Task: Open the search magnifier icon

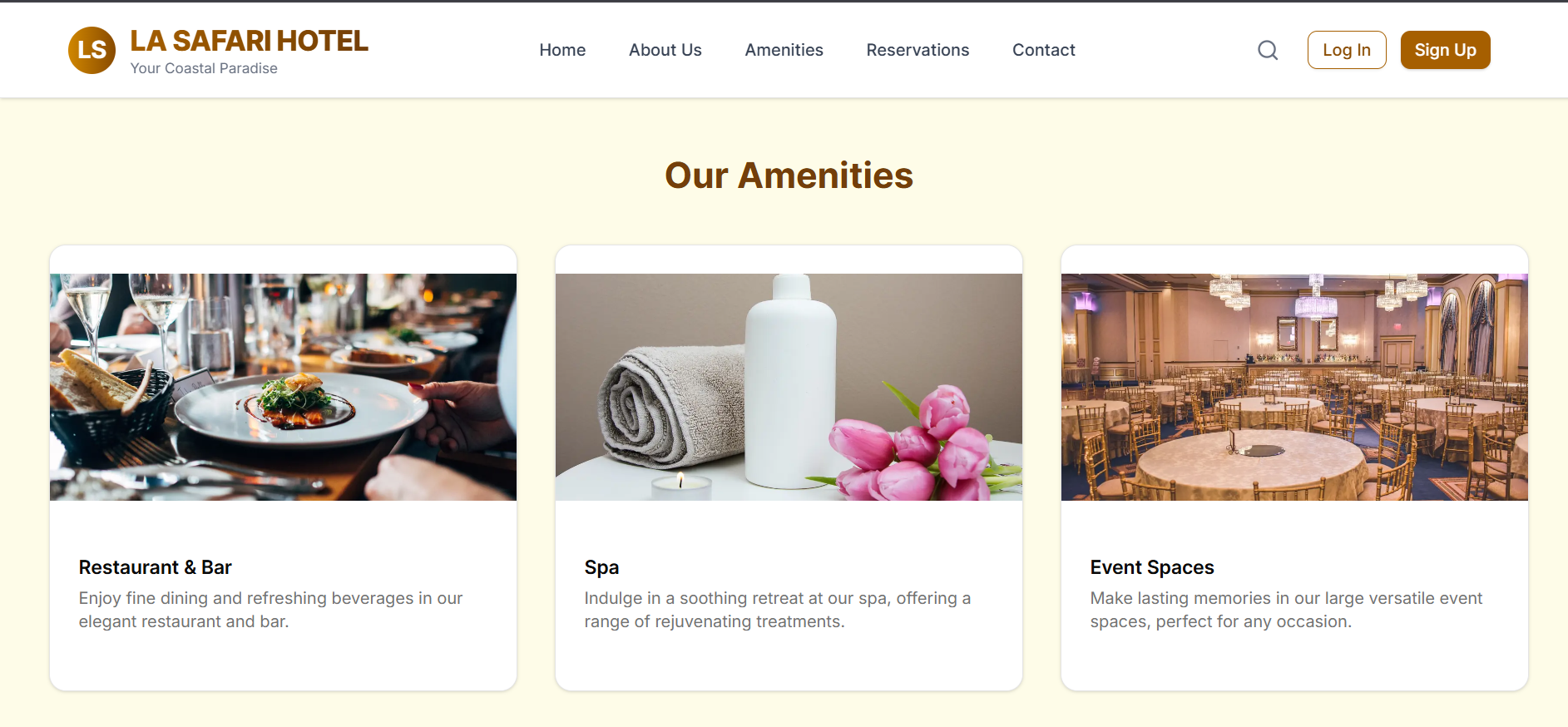Action: (x=1267, y=50)
